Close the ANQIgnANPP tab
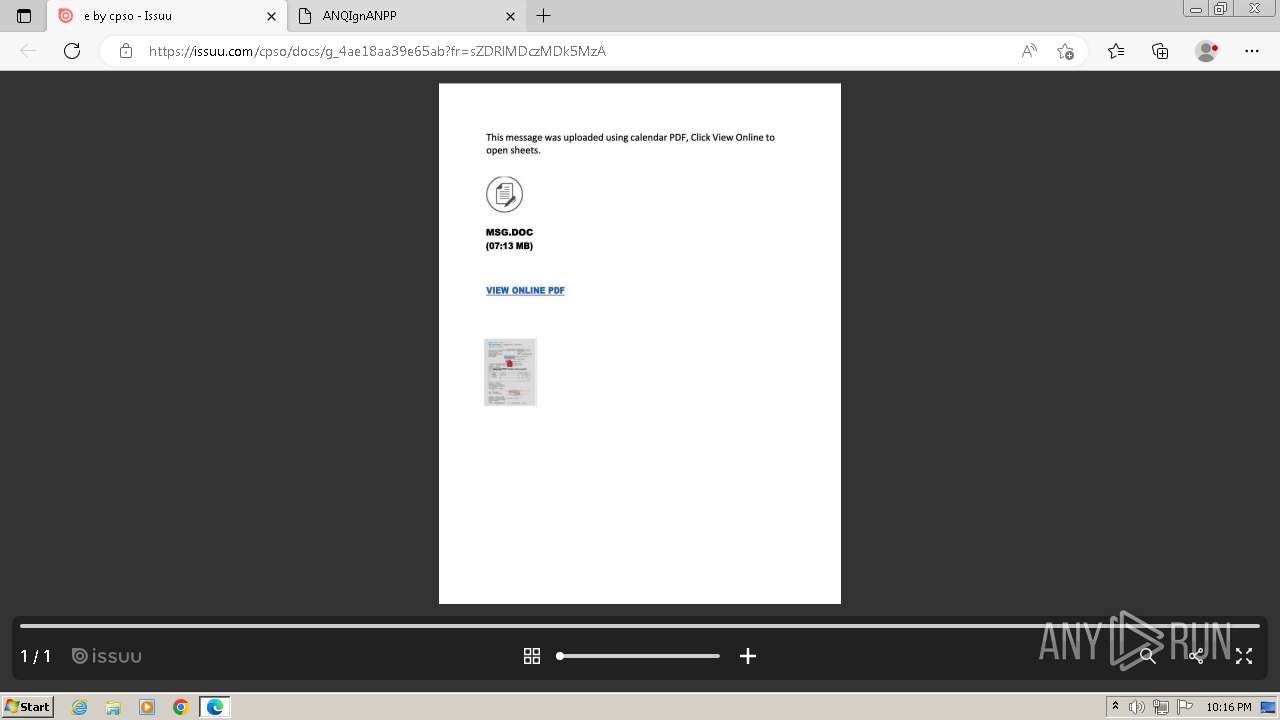The image size is (1280, 720). (510, 16)
